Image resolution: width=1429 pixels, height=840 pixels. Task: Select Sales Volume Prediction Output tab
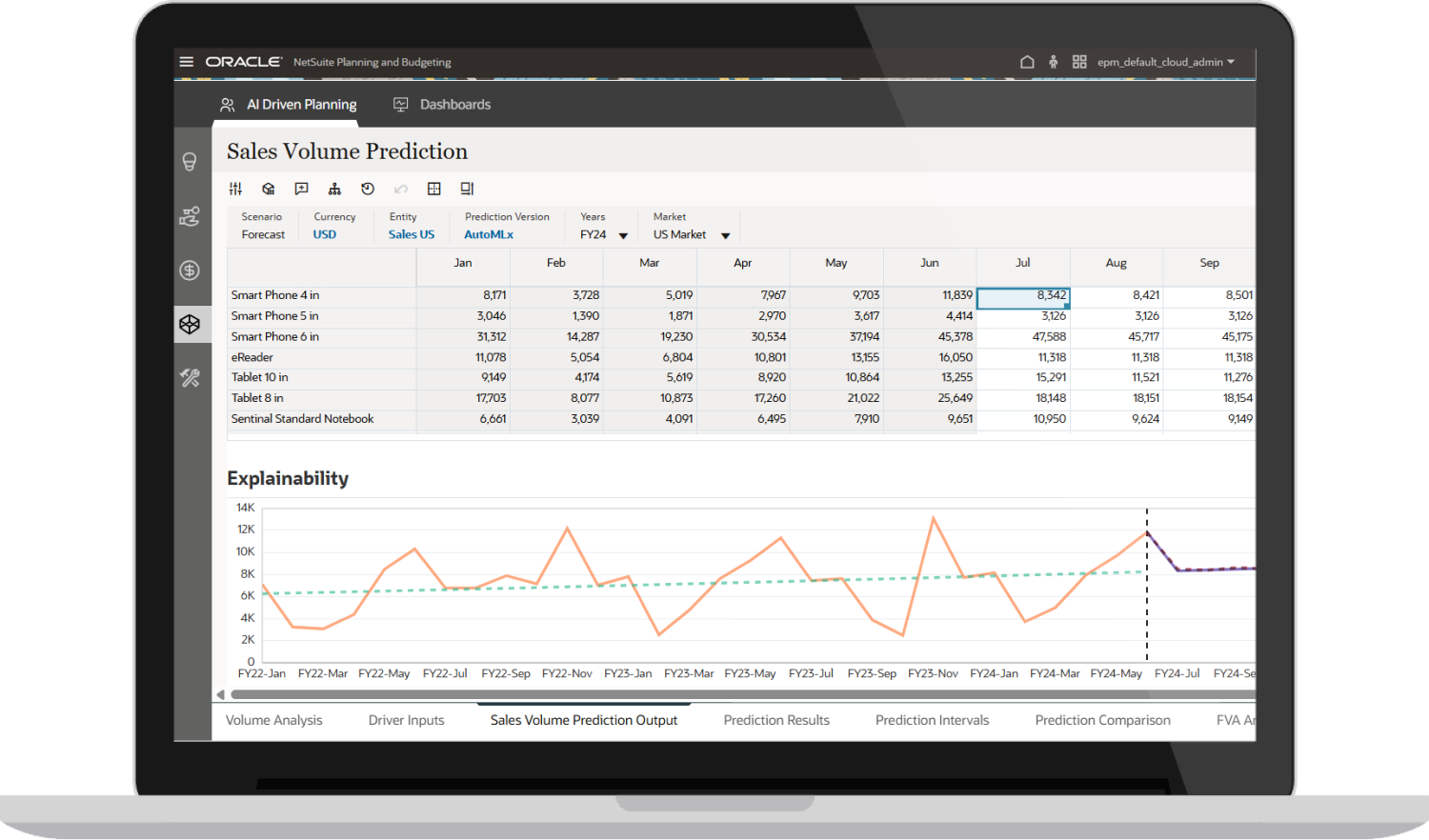pyautogui.click(x=584, y=720)
